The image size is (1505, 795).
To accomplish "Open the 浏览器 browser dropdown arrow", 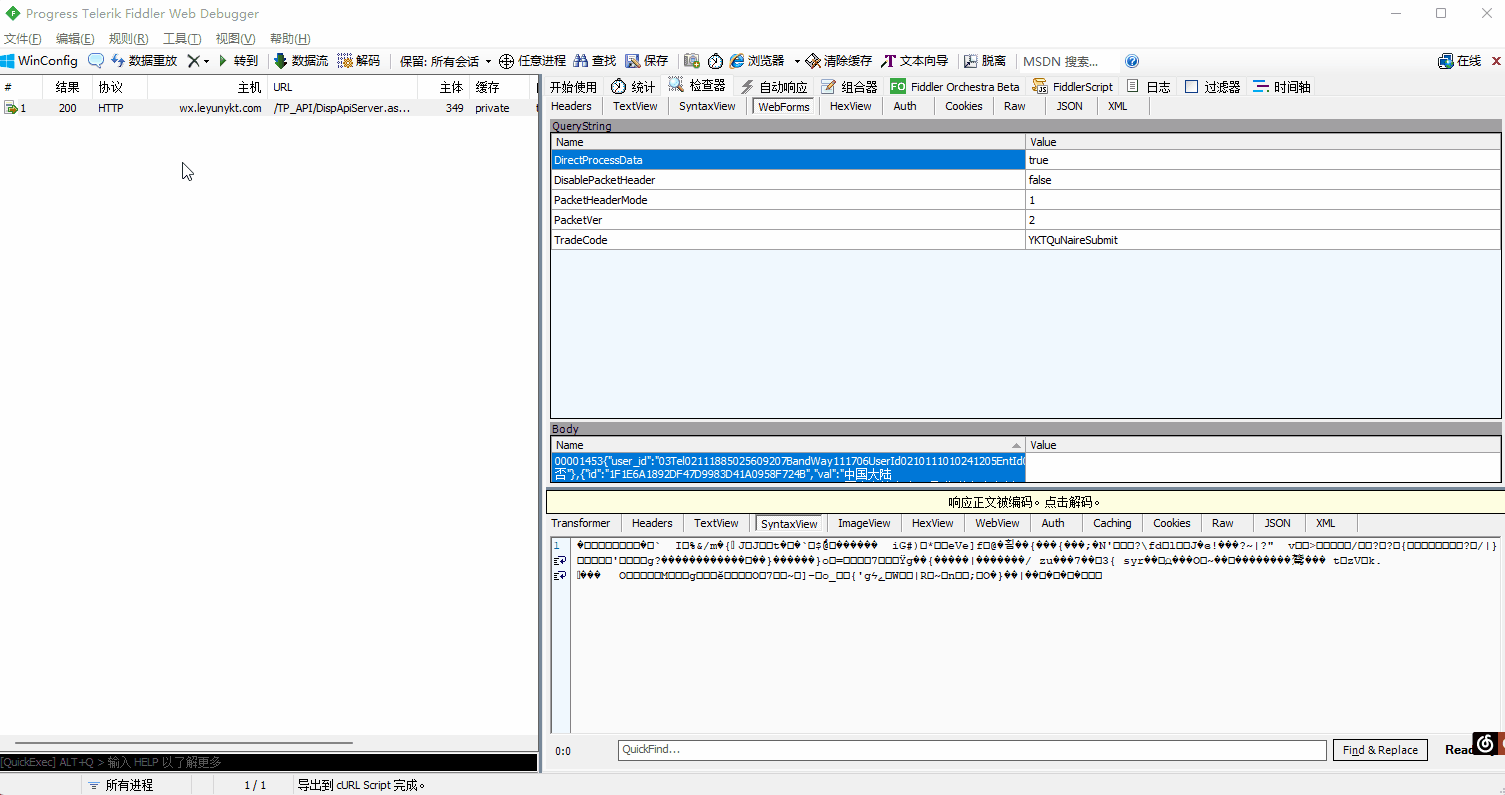I will 797,61.
